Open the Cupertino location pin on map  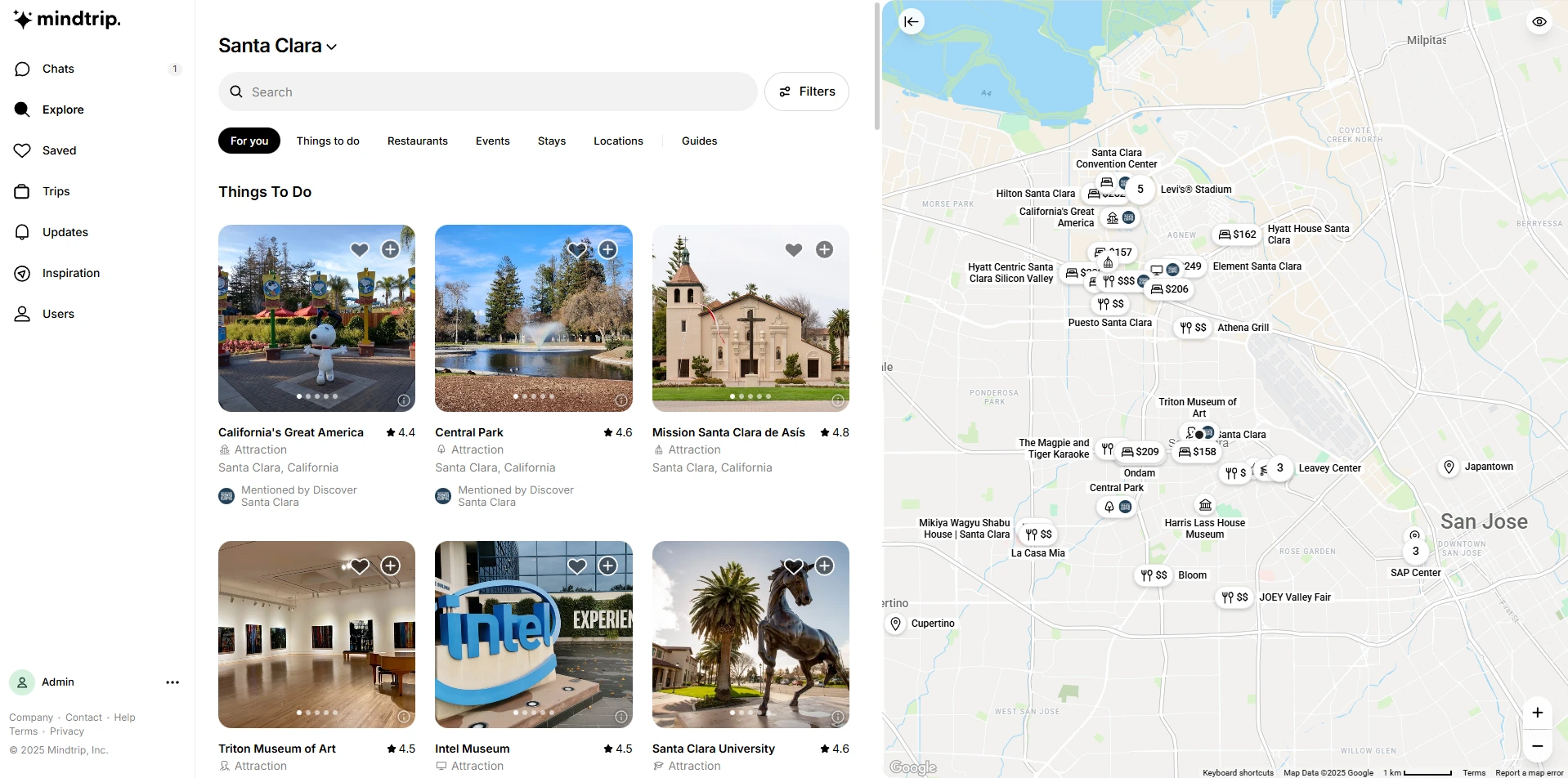click(x=896, y=624)
